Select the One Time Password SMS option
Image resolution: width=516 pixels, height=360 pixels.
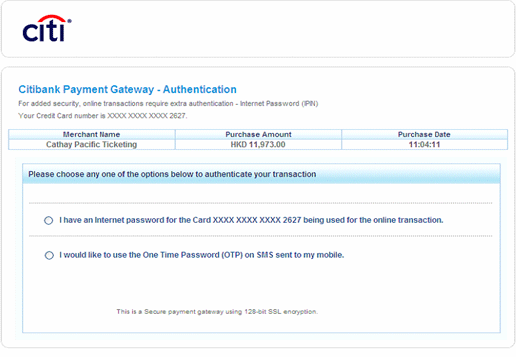pyautogui.click(x=49, y=255)
